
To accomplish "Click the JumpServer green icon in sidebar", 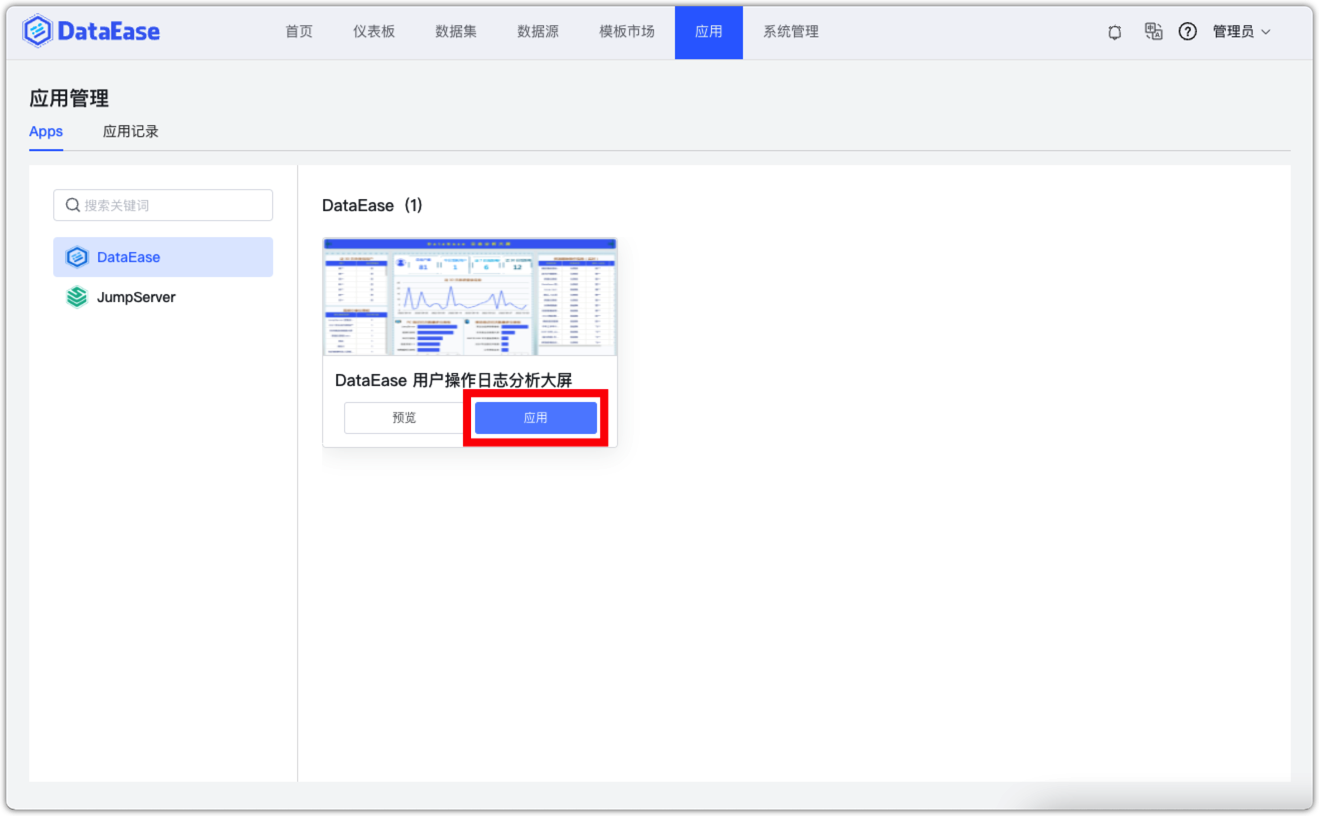I will pos(77,297).
